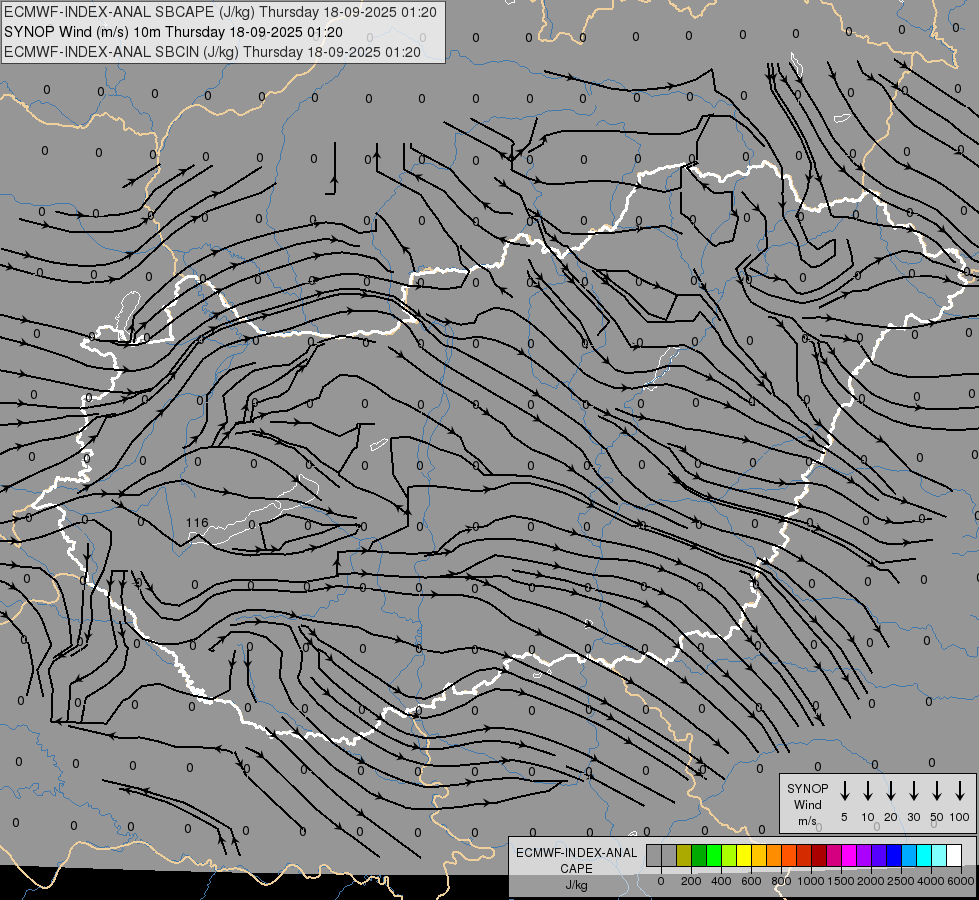The width and height of the screenshot is (979, 900).
Task: Pick the bright green CAPE swatch
Action: (714, 856)
